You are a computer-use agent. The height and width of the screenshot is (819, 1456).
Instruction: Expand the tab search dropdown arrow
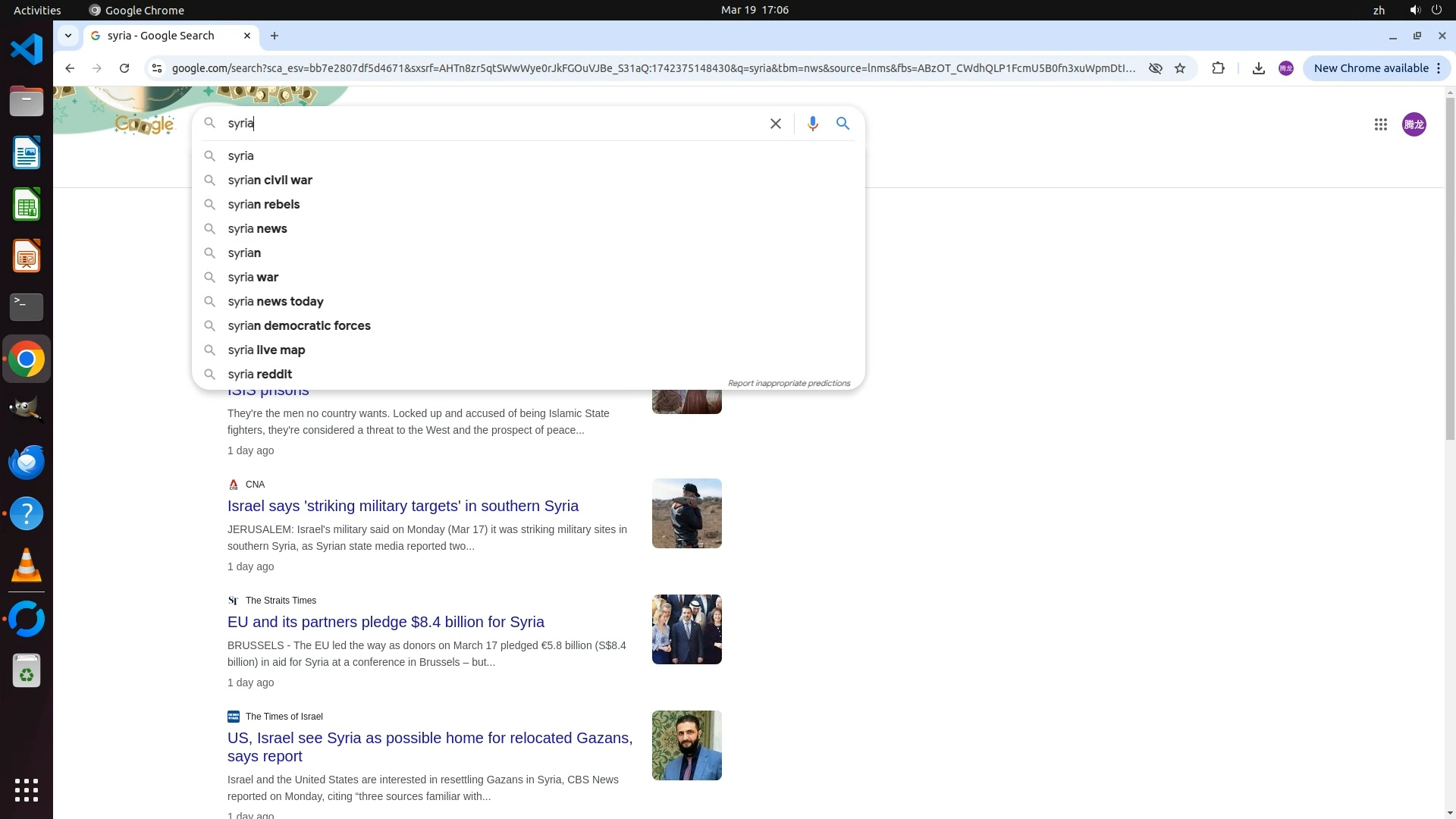point(68,36)
